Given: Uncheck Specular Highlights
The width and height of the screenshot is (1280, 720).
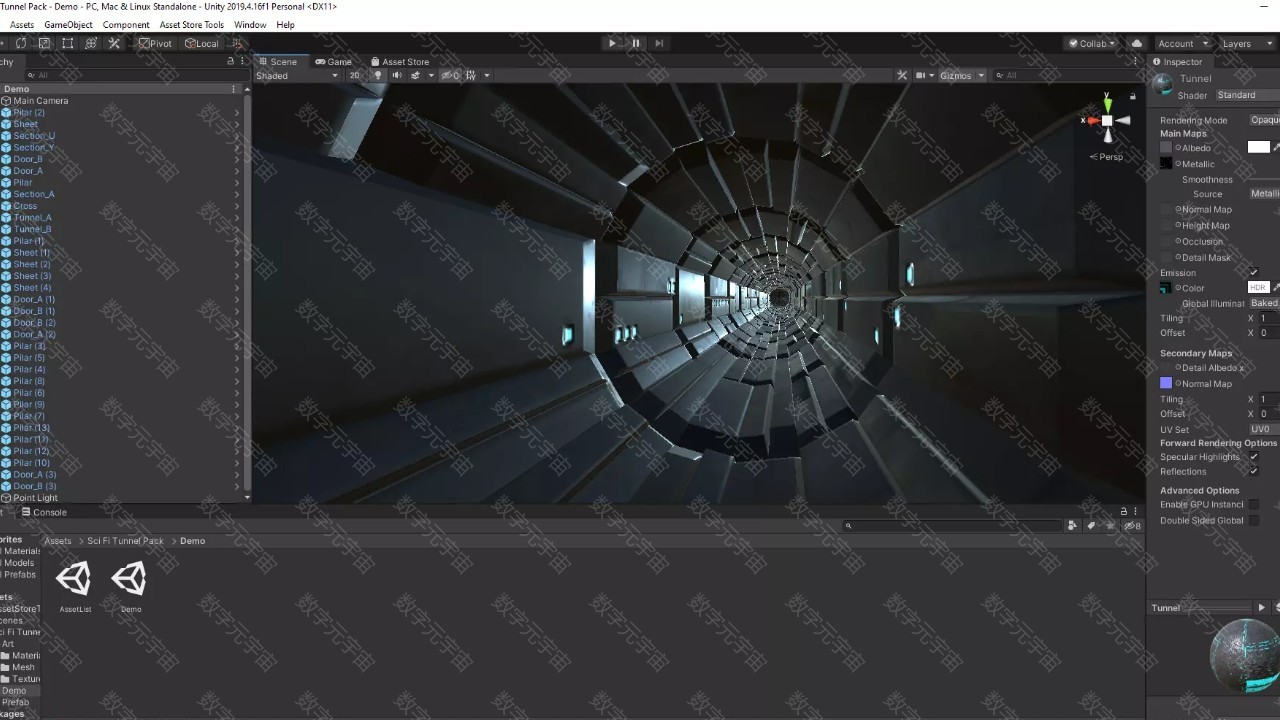Looking at the screenshot, I should [x=1253, y=457].
